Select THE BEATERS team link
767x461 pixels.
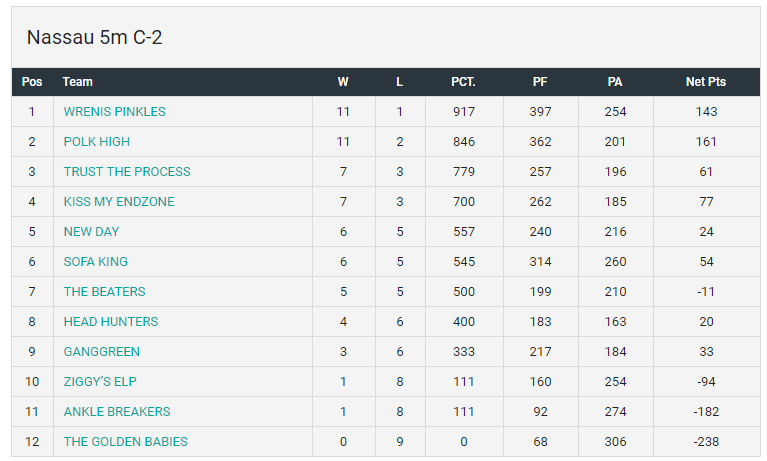(104, 292)
